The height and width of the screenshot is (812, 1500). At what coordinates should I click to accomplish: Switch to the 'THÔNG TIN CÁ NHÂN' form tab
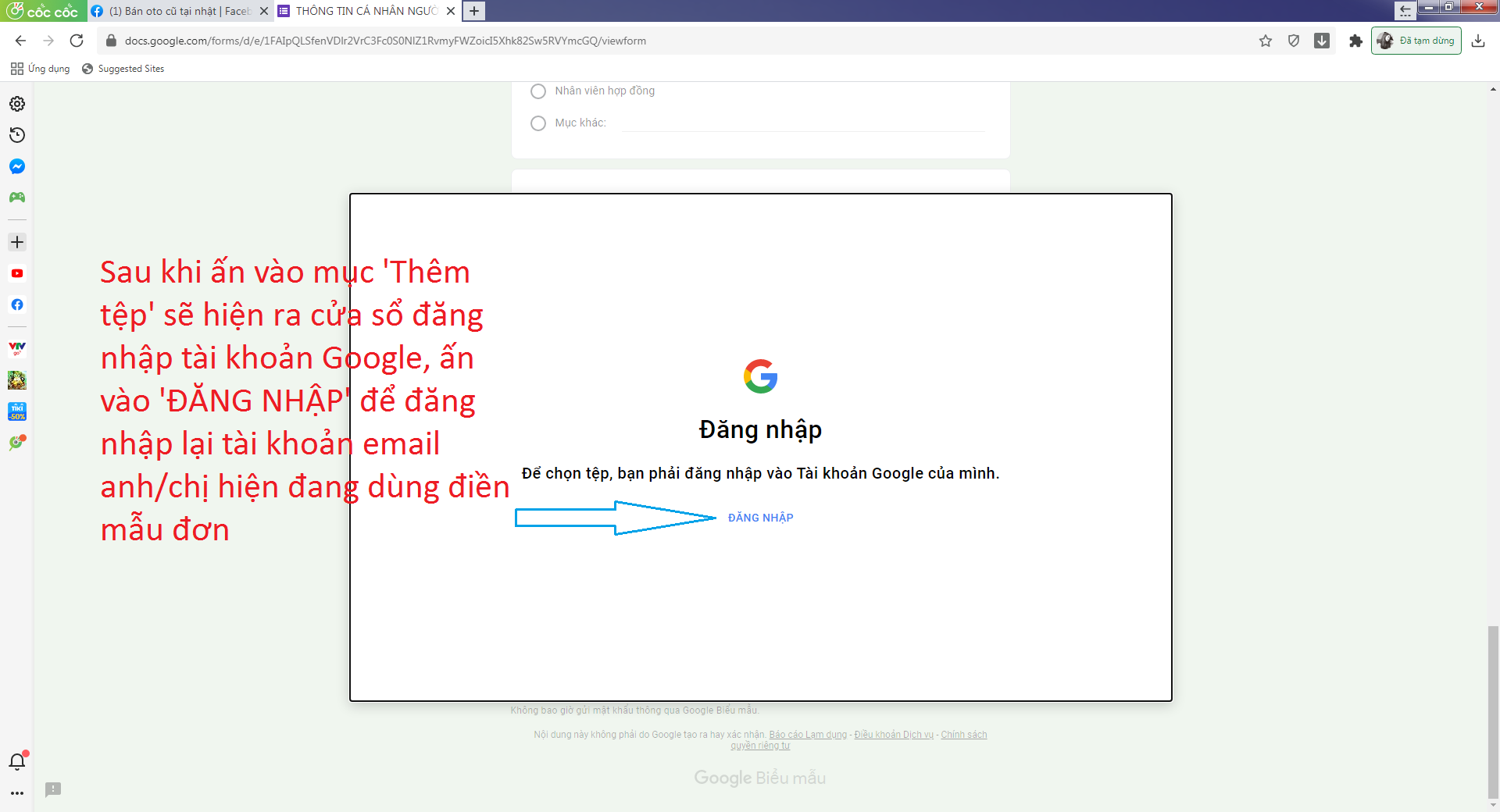(366, 11)
